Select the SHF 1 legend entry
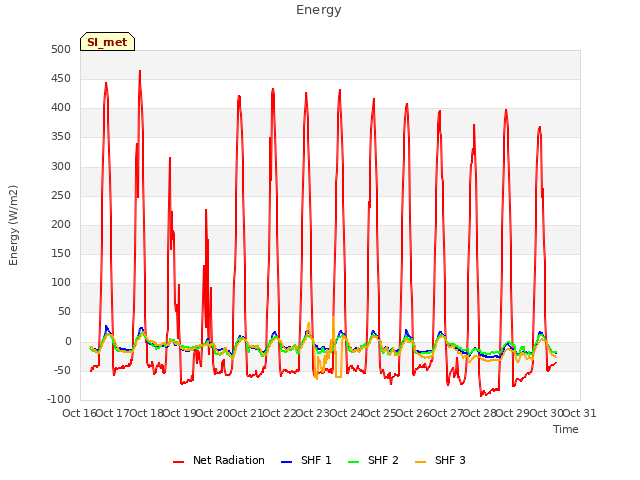The height and width of the screenshot is (480, 640). 306,460
